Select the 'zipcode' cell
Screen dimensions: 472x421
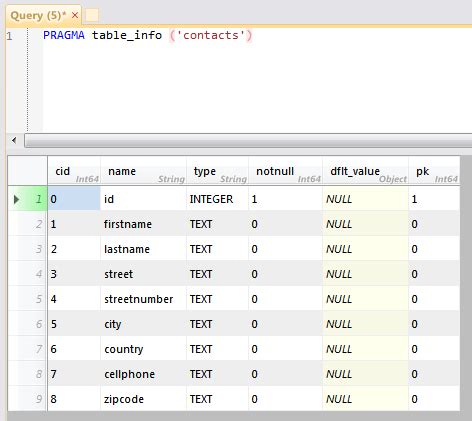143,399
